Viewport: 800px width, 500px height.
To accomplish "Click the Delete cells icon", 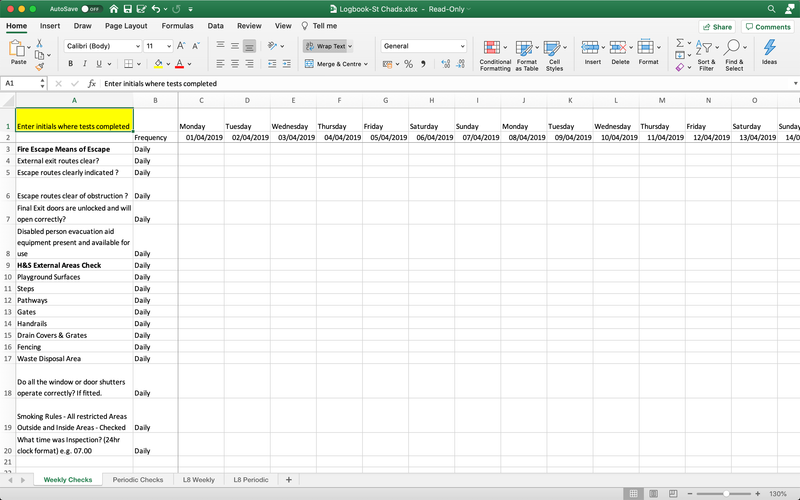I will click(618, 47).
